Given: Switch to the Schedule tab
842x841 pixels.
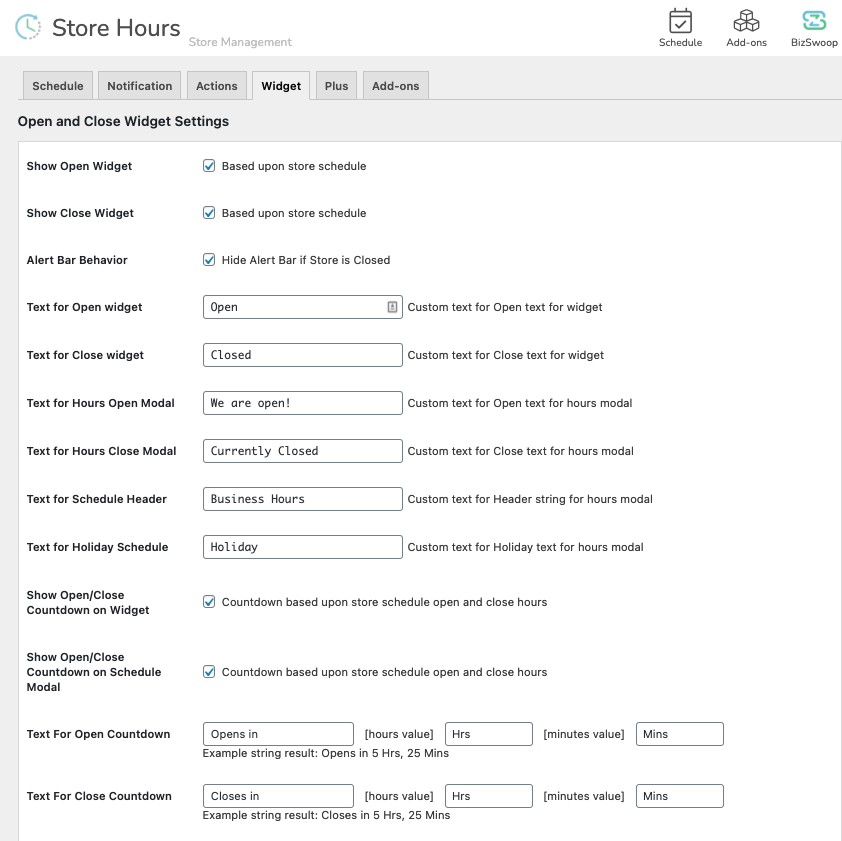Looking at the screenshot, I should 57,86.
